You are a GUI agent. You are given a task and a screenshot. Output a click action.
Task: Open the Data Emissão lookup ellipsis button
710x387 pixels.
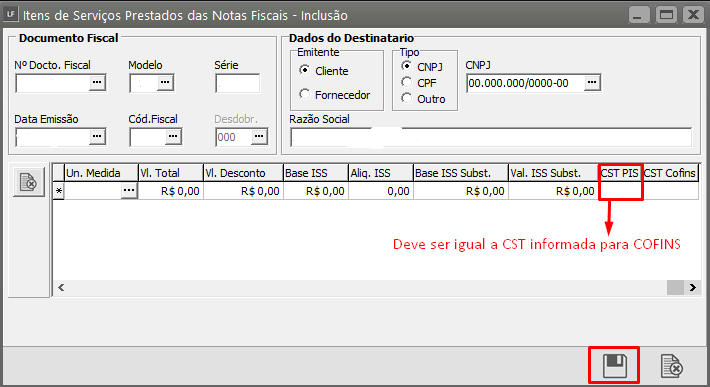coord(97,137)
